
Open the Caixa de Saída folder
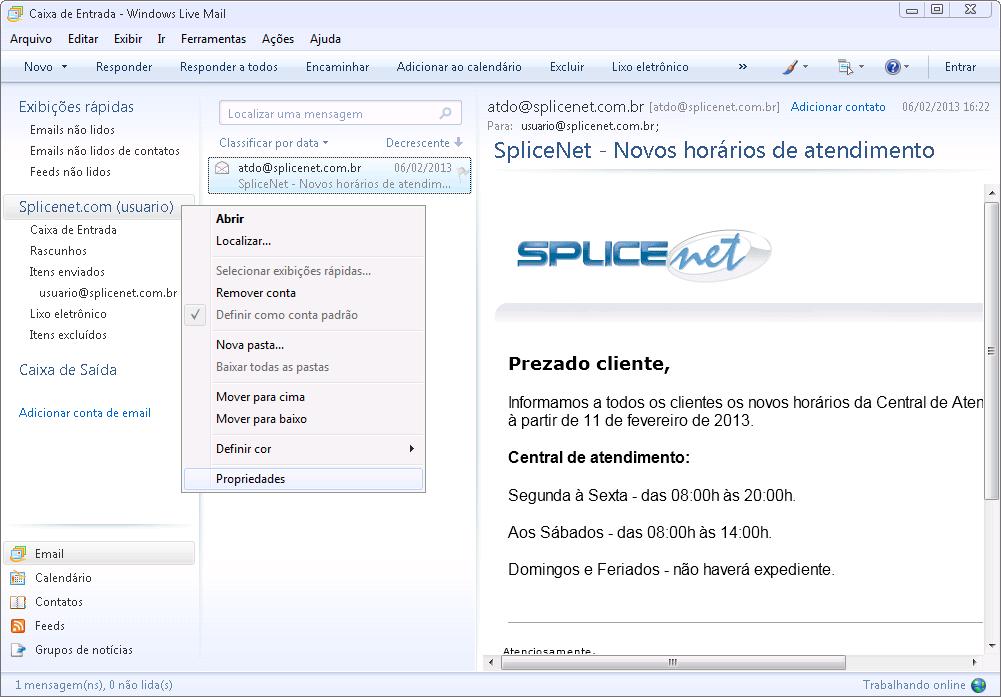(x=68, y=370)
